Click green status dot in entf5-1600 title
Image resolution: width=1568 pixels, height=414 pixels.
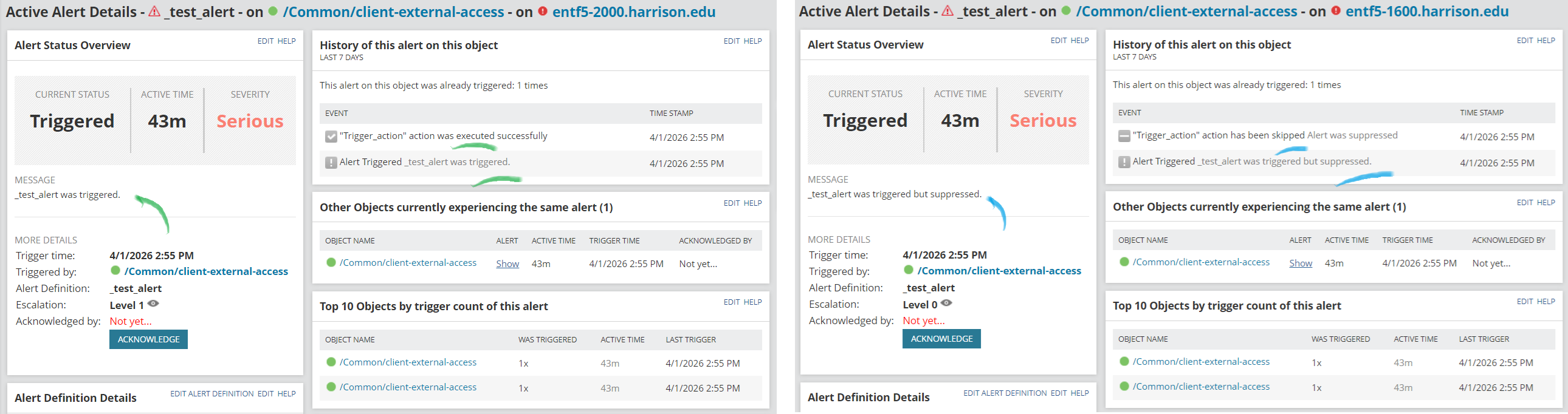[x=1067, y=10]
